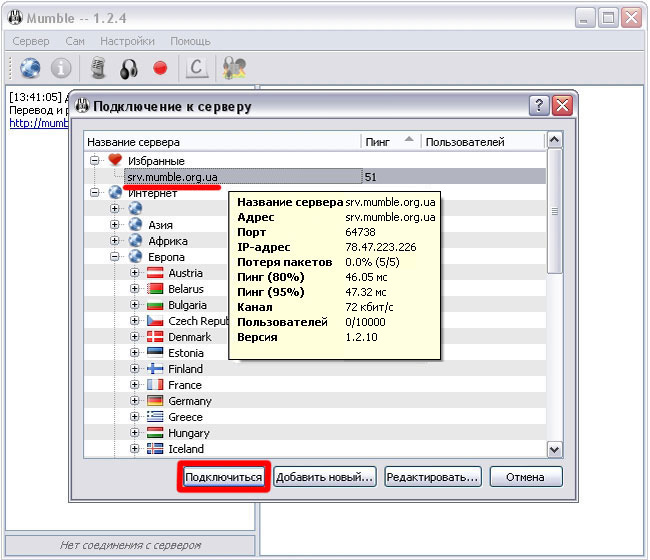Click the Germany flag icon
Image resolution: width=650 pixels, height=560 pixels.
(155, 401)
